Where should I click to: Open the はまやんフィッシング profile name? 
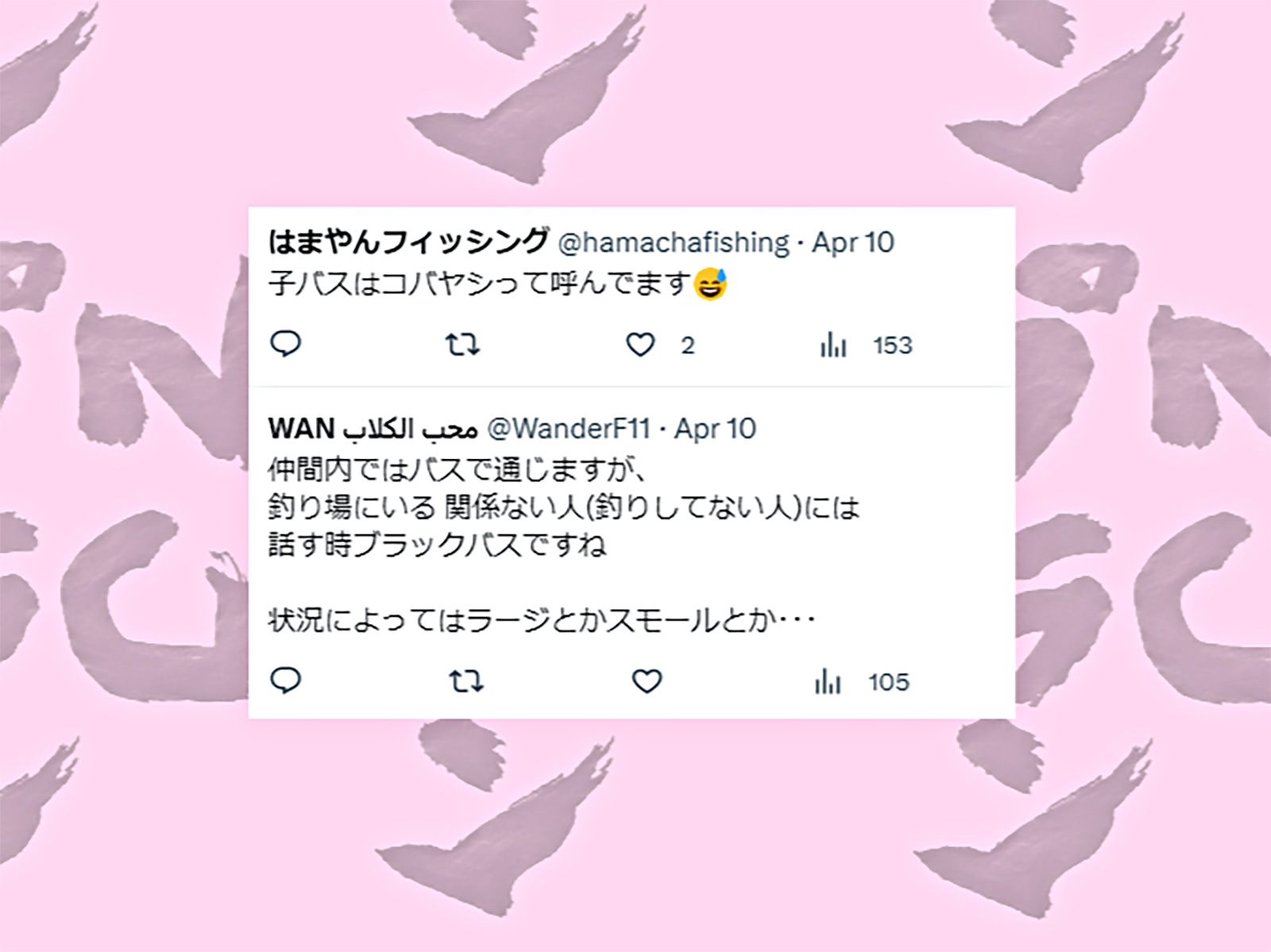(x=408, y=241)
